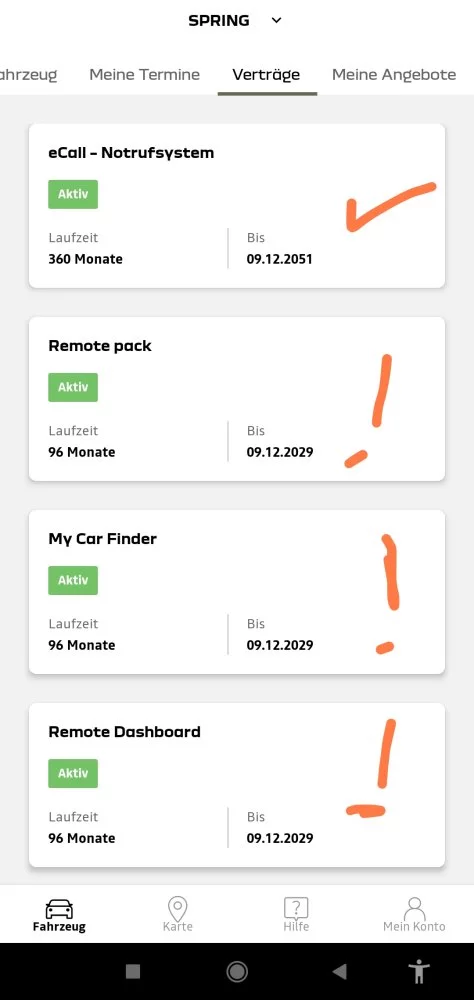Select the Verträge tab
This screenshot has width=474, height=1000.
click(266, 75)
